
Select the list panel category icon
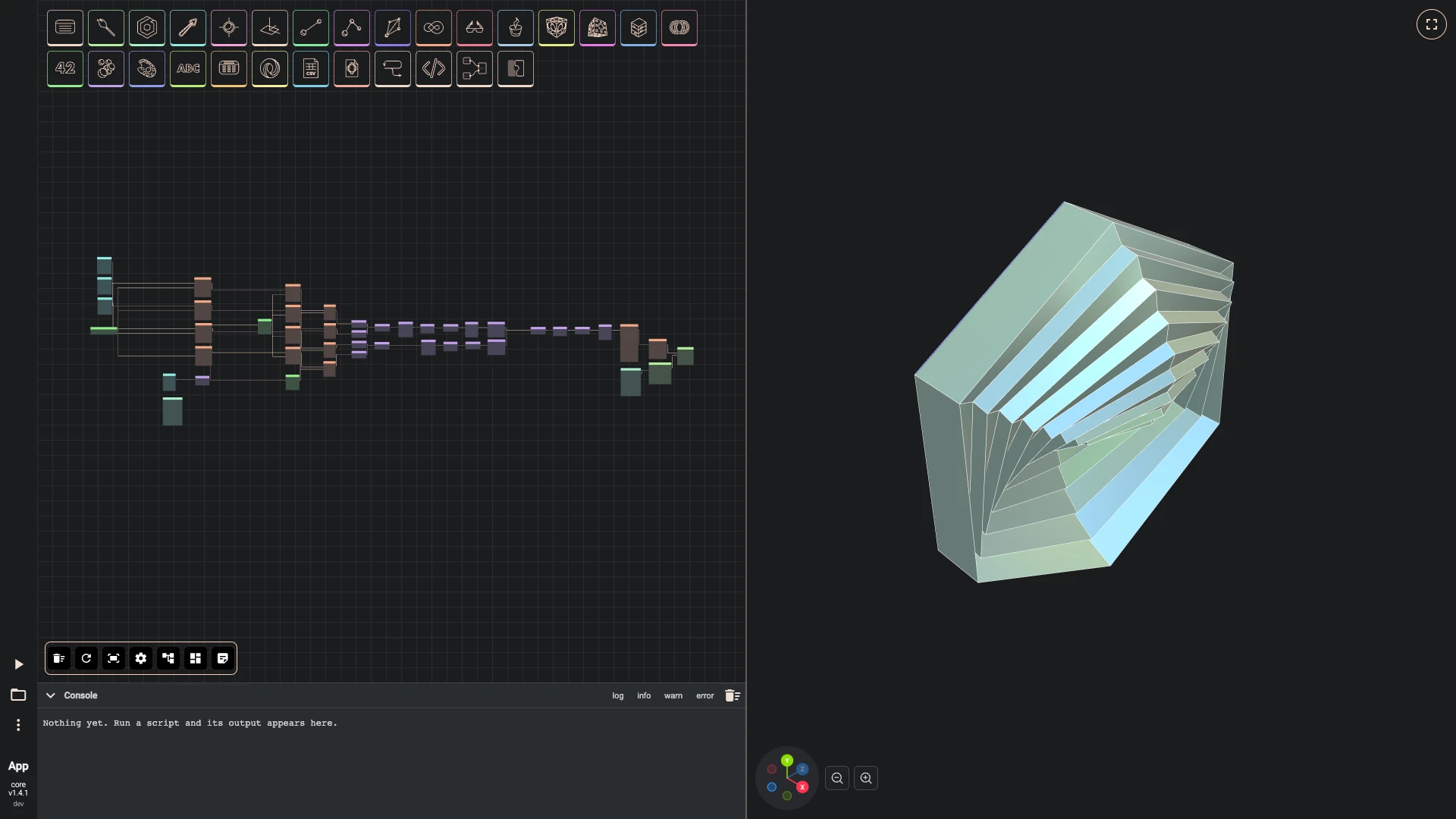[x=65, y=27]
